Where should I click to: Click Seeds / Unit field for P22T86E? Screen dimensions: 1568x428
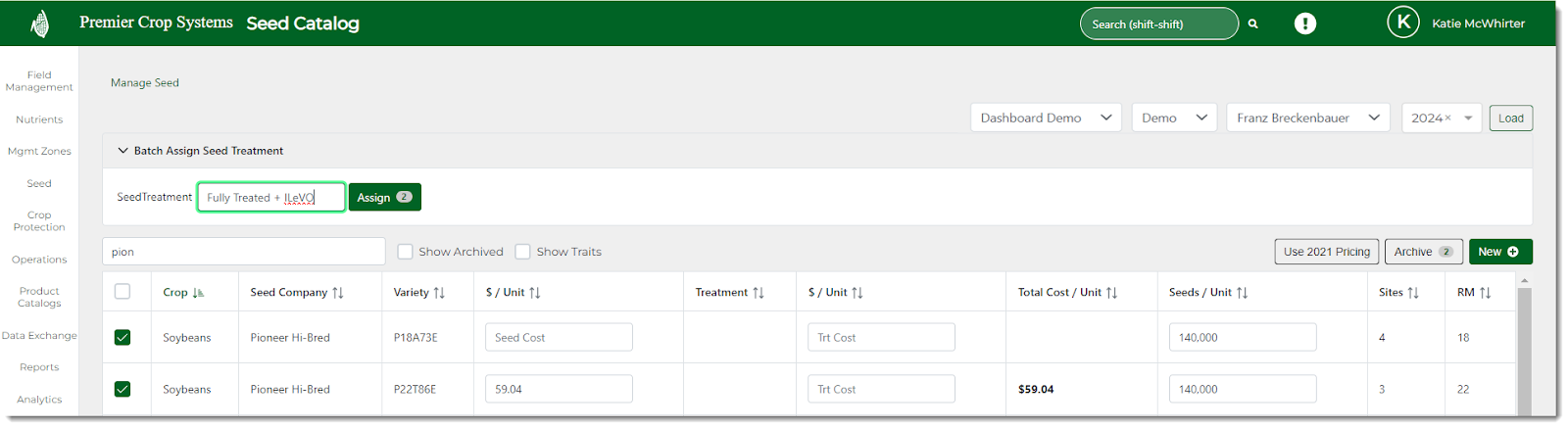coord(1243,389)
